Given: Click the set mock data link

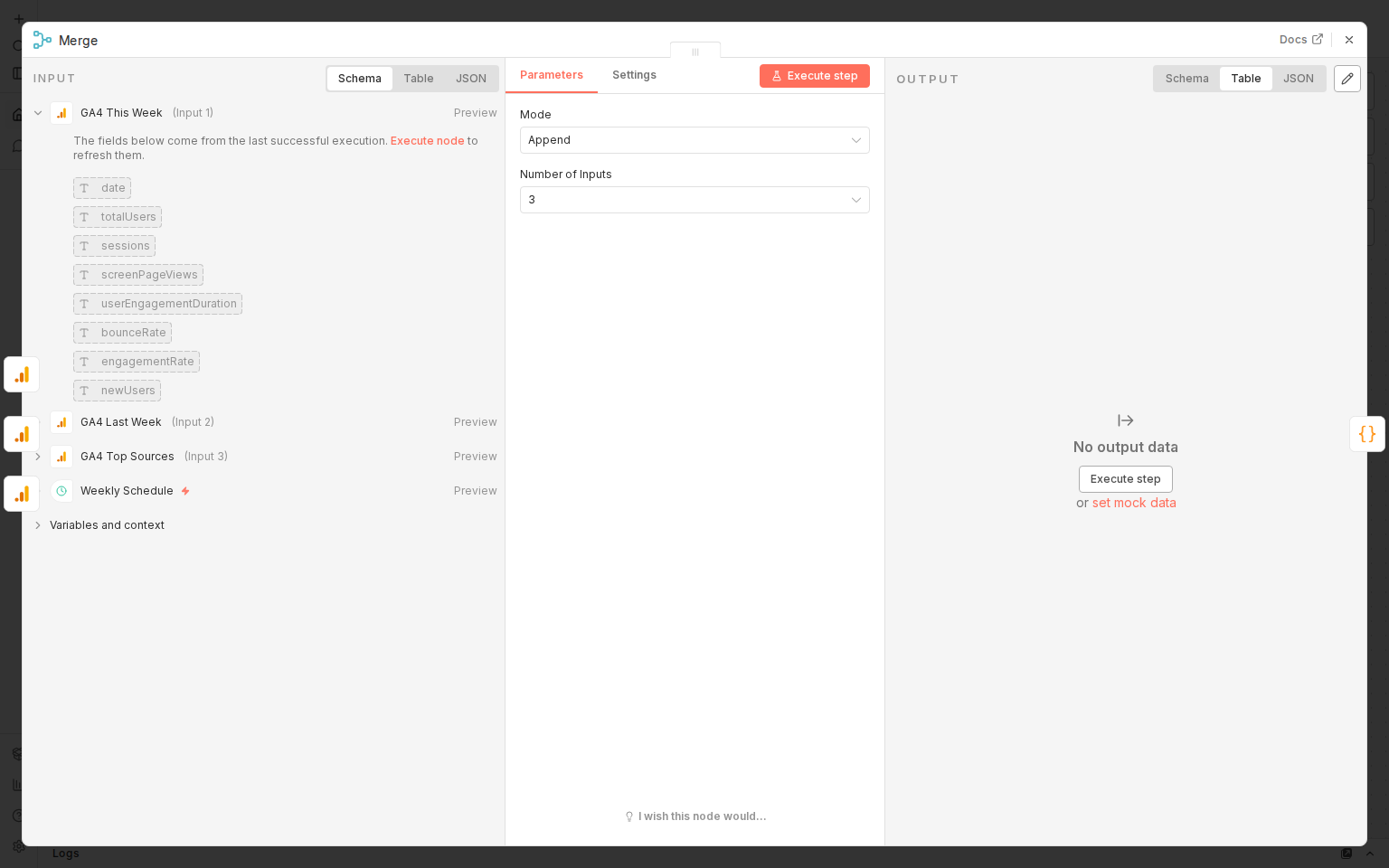Looking at the screenshot, I should tap(1134, 503).
